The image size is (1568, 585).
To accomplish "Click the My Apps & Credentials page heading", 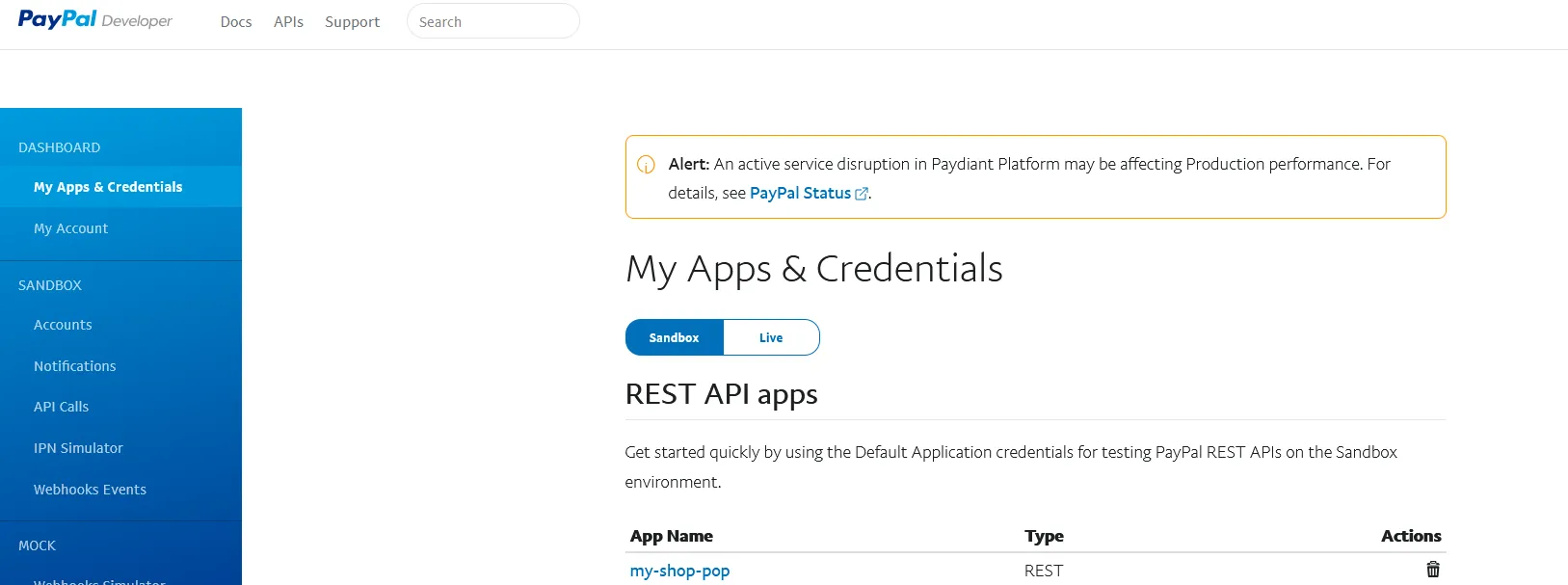I will (x=814, y=269).
